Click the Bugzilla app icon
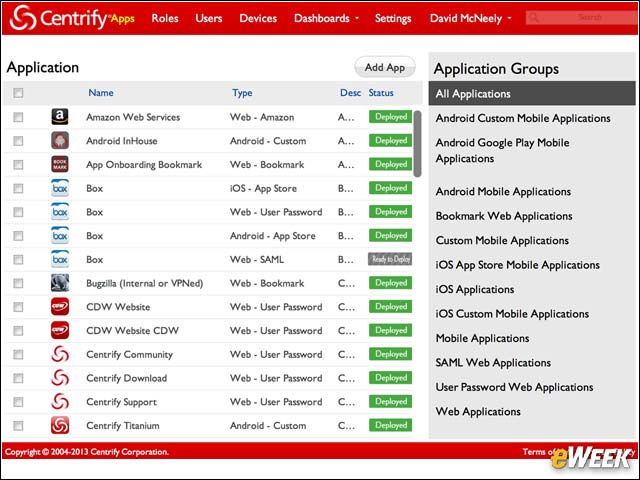Screen dimensions: 640x480 60,283
